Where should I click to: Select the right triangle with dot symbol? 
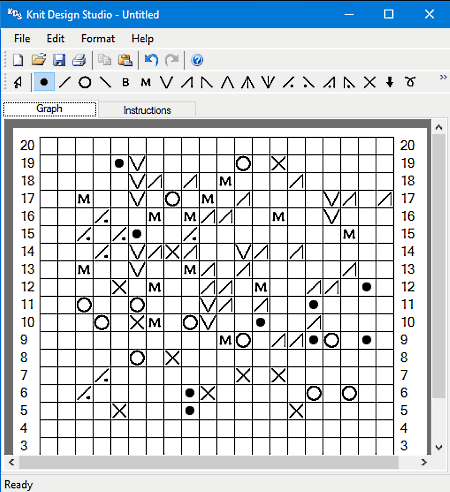pos(329,82)
